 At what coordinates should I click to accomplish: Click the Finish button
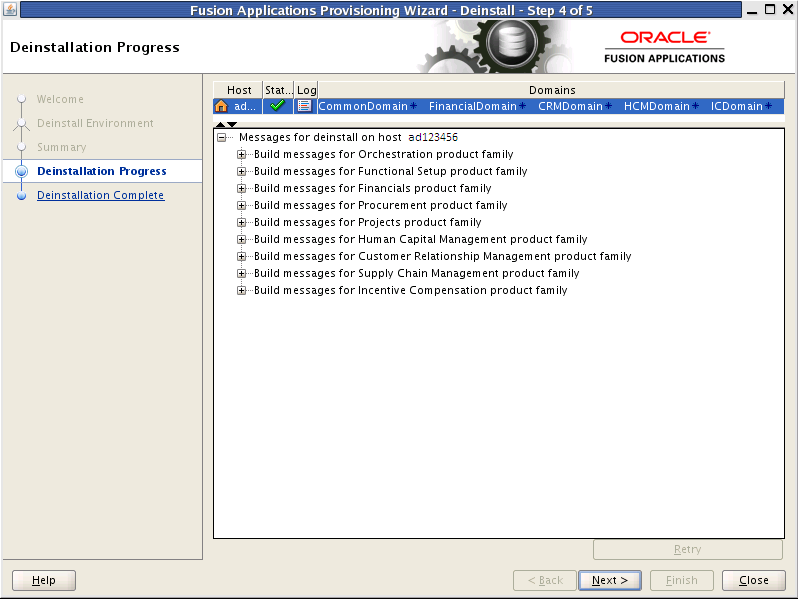(681, 580)
